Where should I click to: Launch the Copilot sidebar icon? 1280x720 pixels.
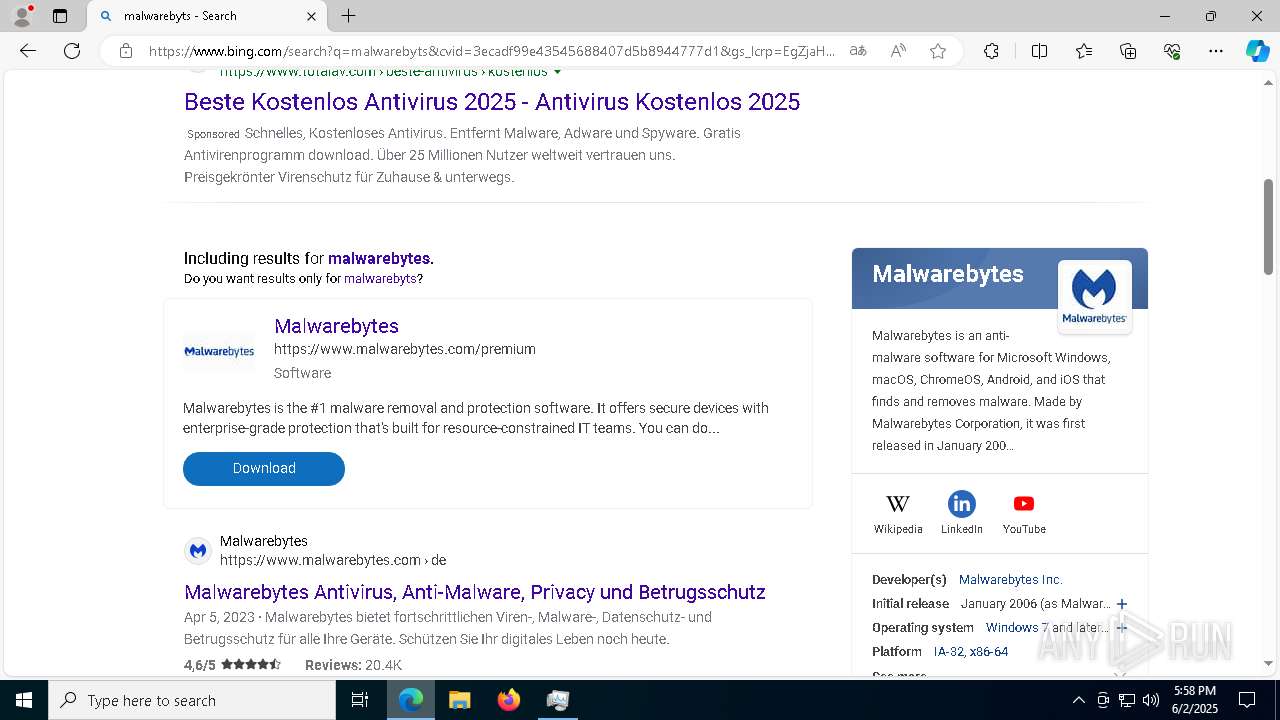pyautogui.click(x=1257, y=51)
